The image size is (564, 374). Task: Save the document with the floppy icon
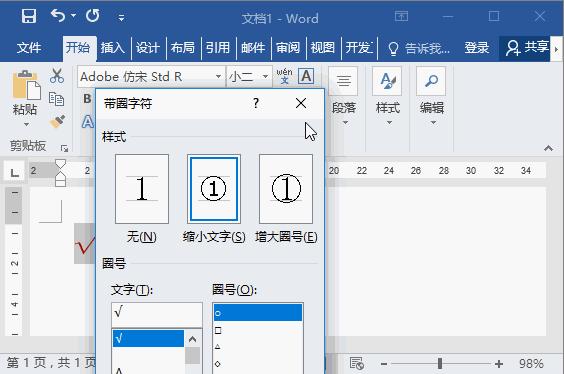pyautogui.click(x=29, y=16)
